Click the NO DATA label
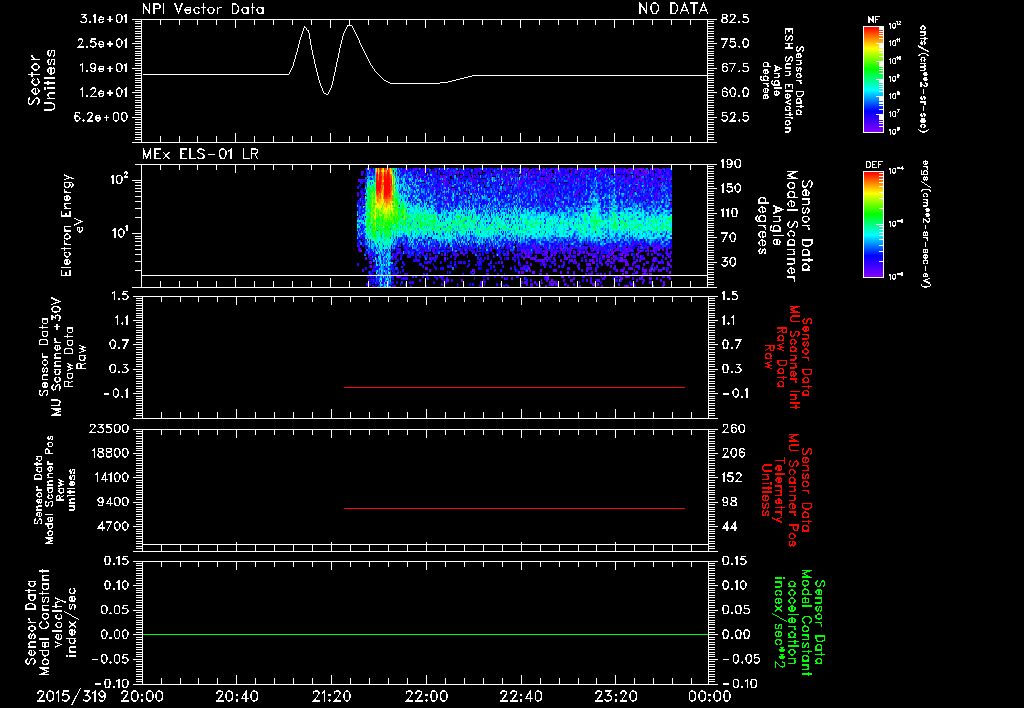Image resolution: width=1024 pixels, height=708 pixels. pos(673,8)
